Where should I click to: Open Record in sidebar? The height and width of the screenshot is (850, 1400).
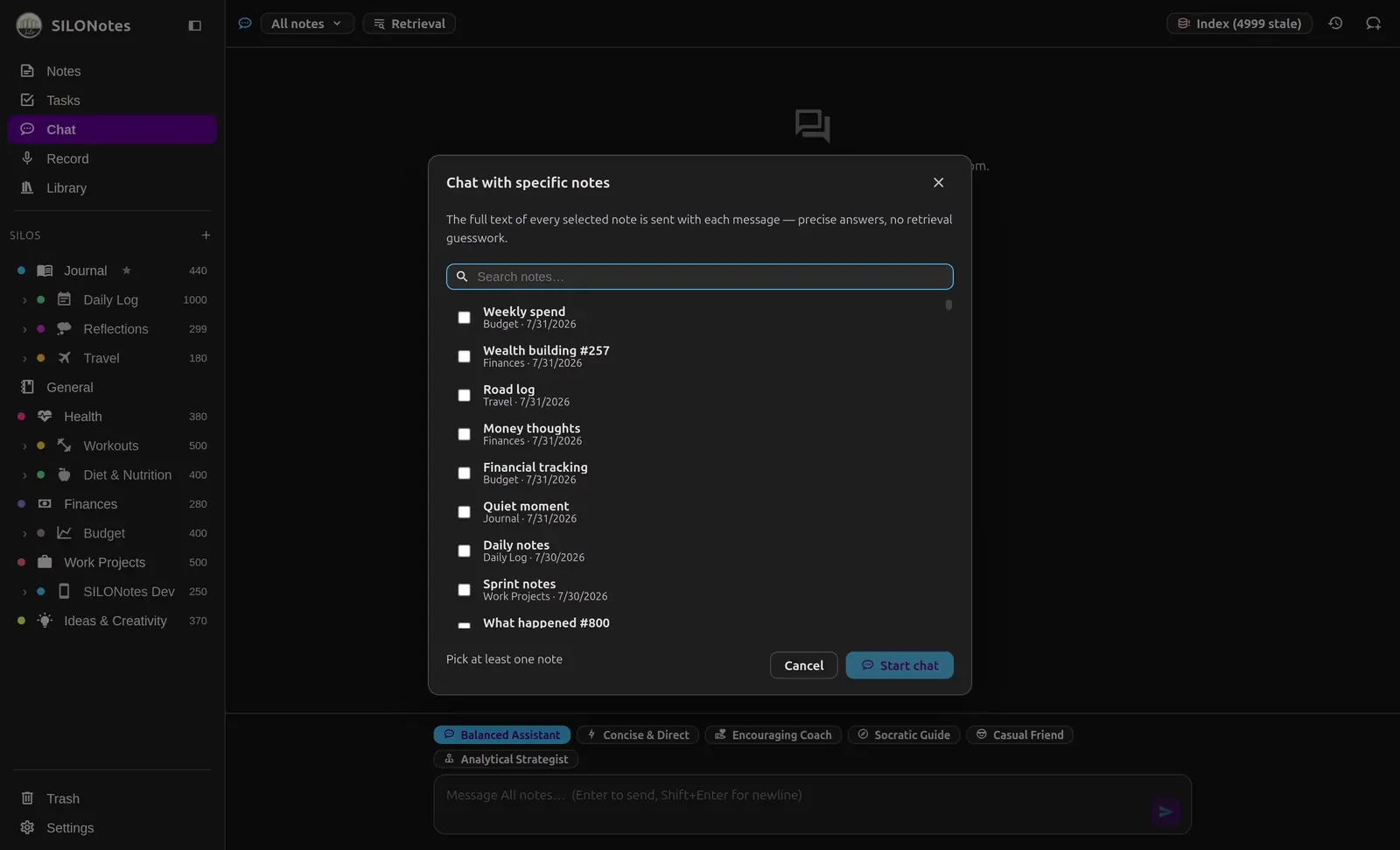coord(112,158)
